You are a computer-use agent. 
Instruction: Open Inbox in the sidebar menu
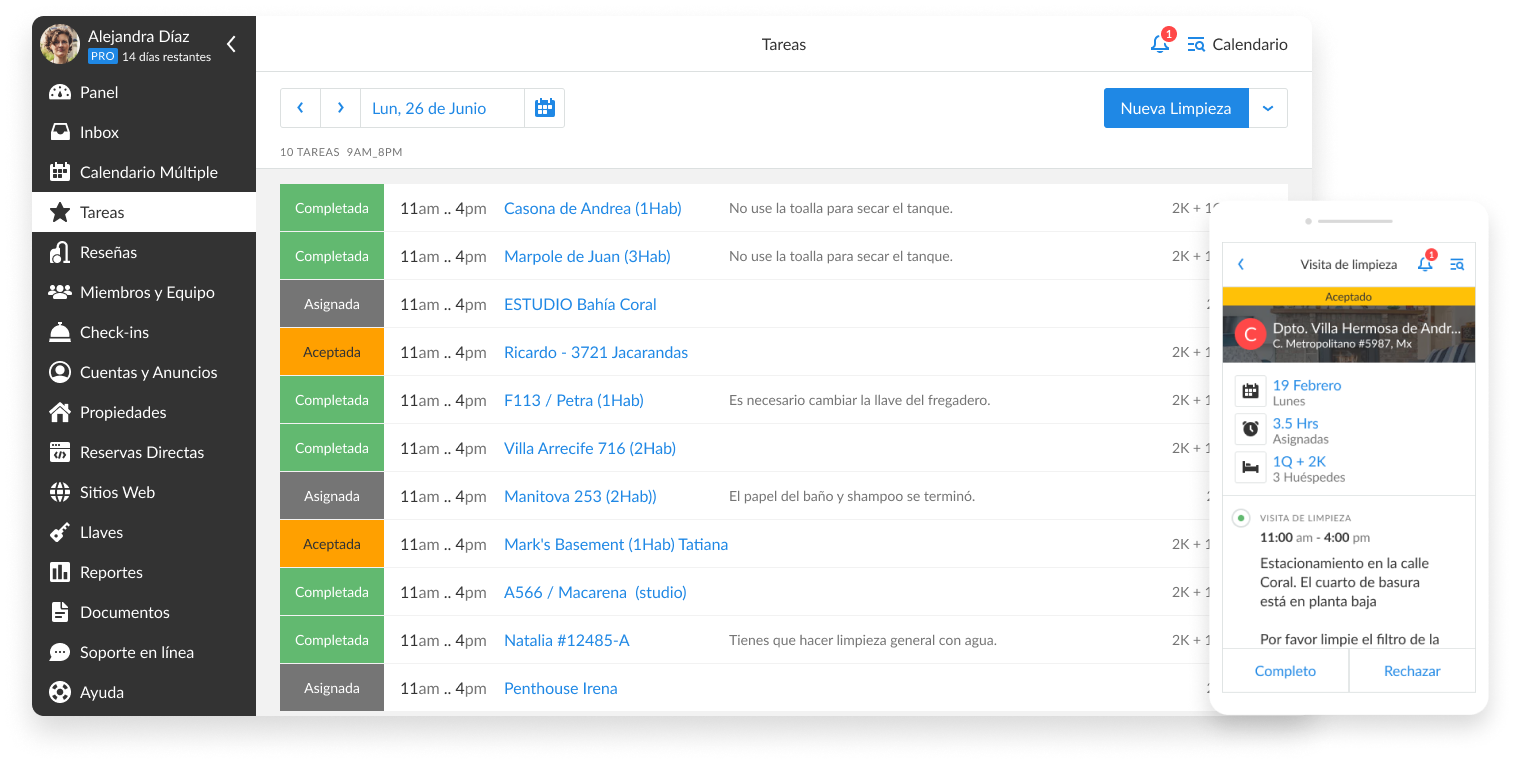click(x=144, y=132)
